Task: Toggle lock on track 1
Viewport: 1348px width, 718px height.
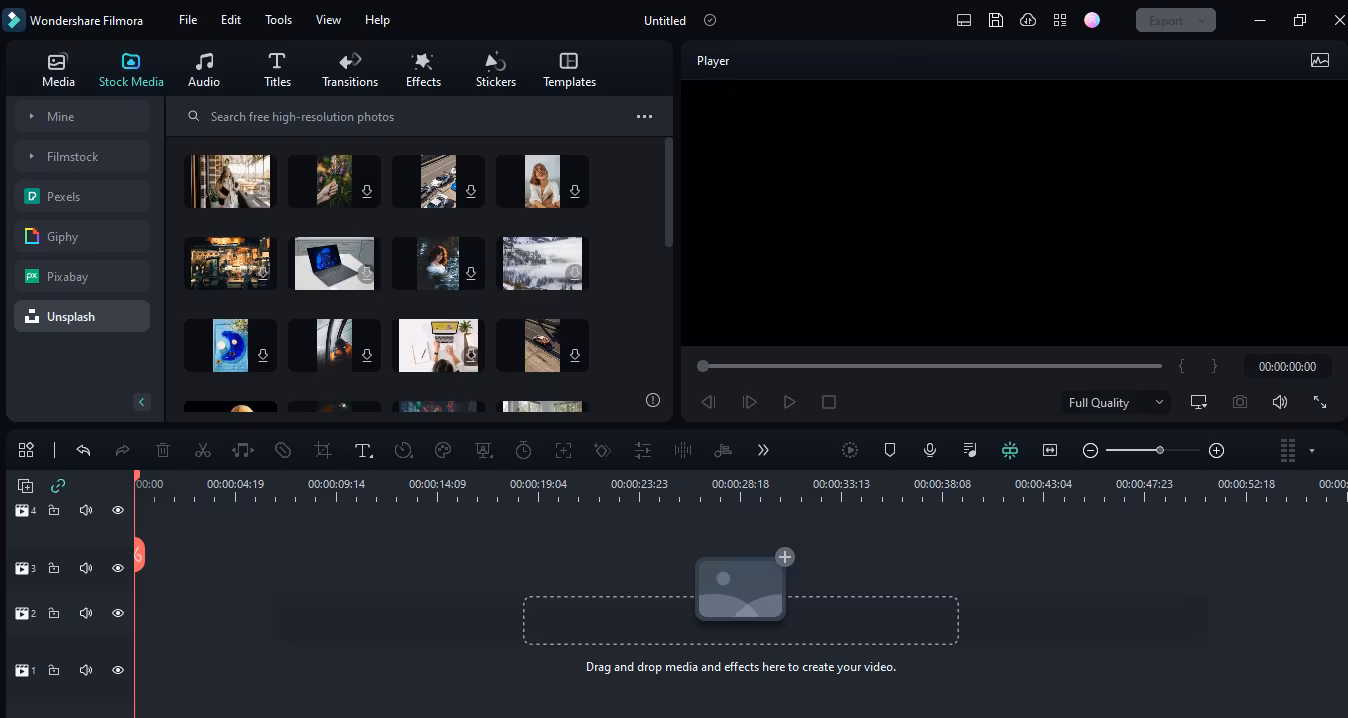Action: click(x=54, y=670)
